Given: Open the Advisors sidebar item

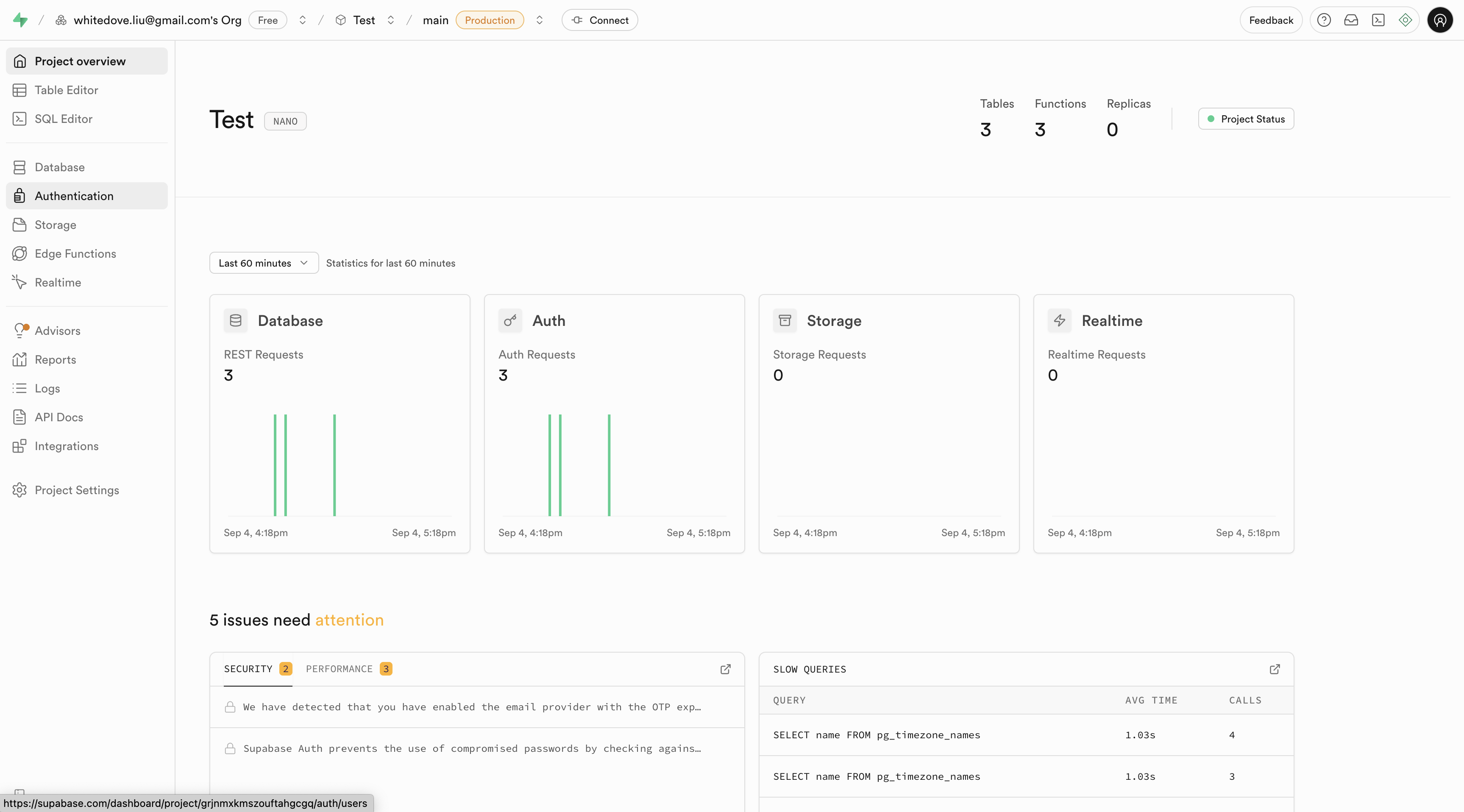Looking at the screenshot, I should (57, 331).
